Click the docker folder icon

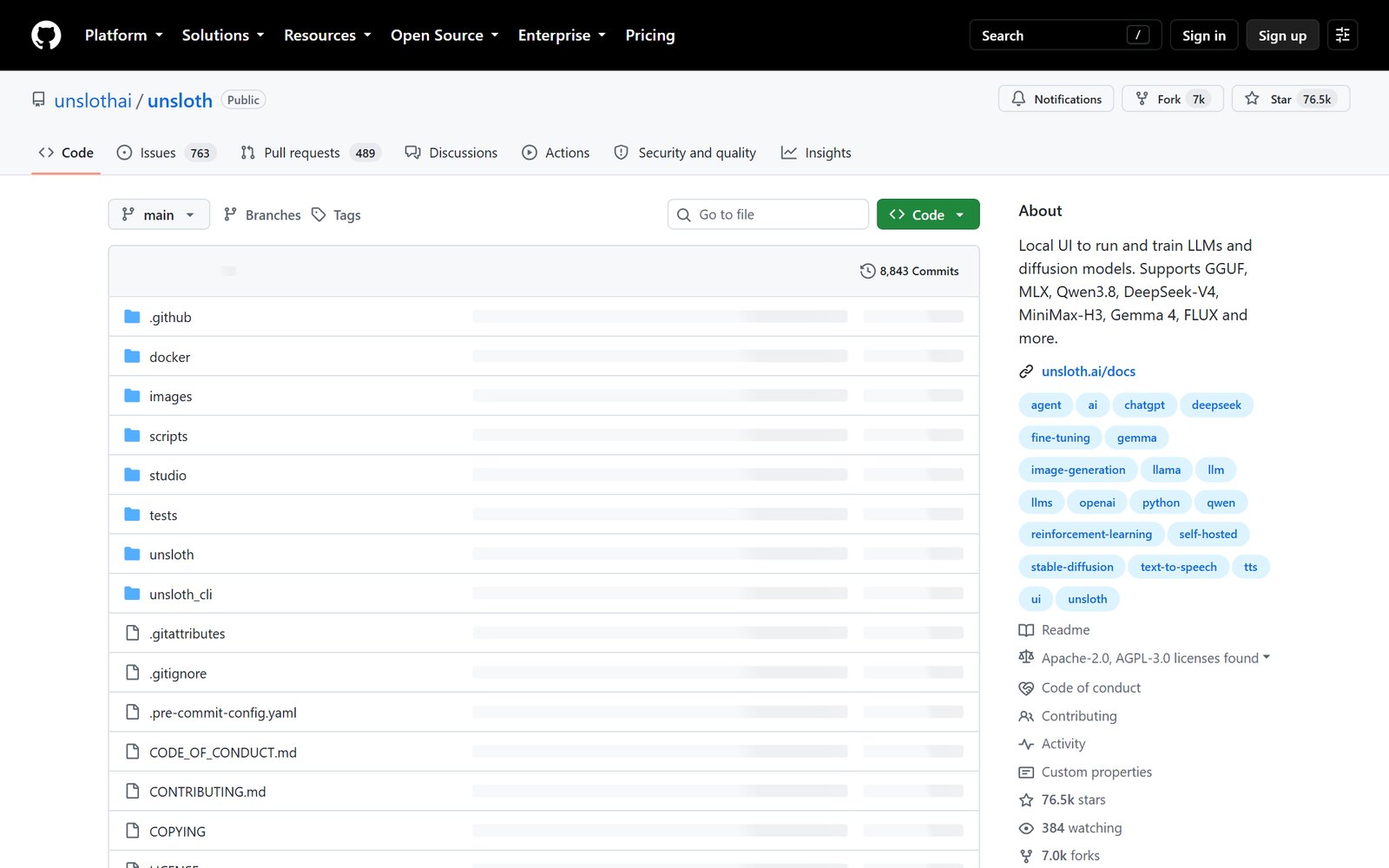click(x=132, y=357)
